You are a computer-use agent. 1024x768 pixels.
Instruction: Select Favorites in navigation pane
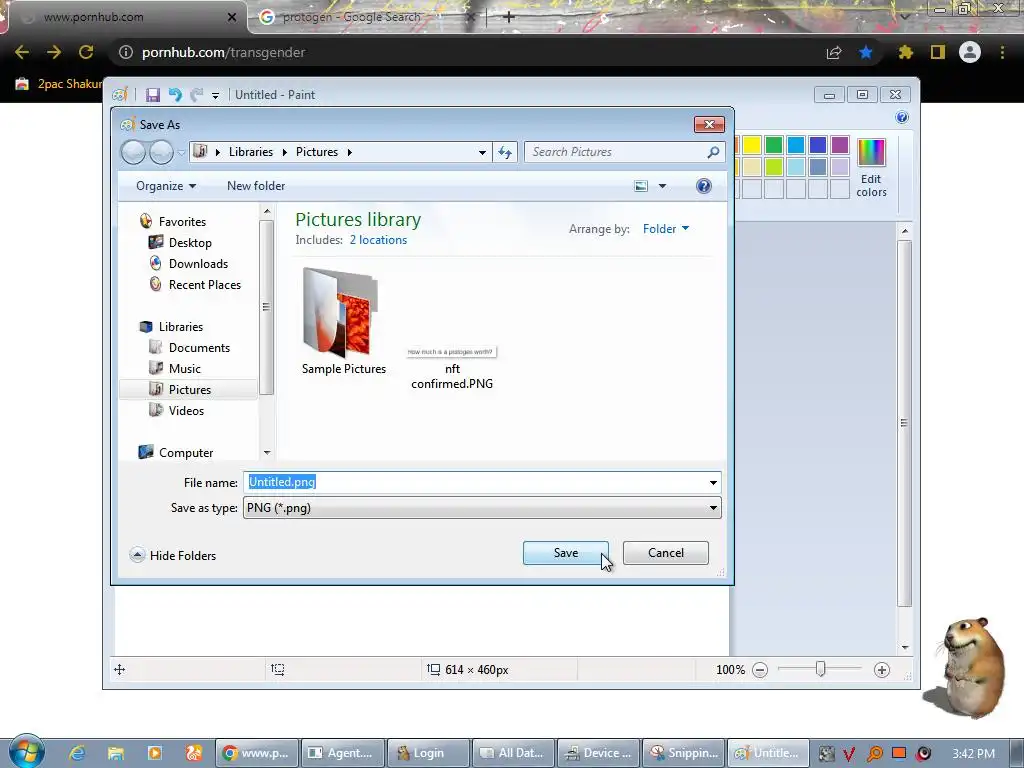182,221
